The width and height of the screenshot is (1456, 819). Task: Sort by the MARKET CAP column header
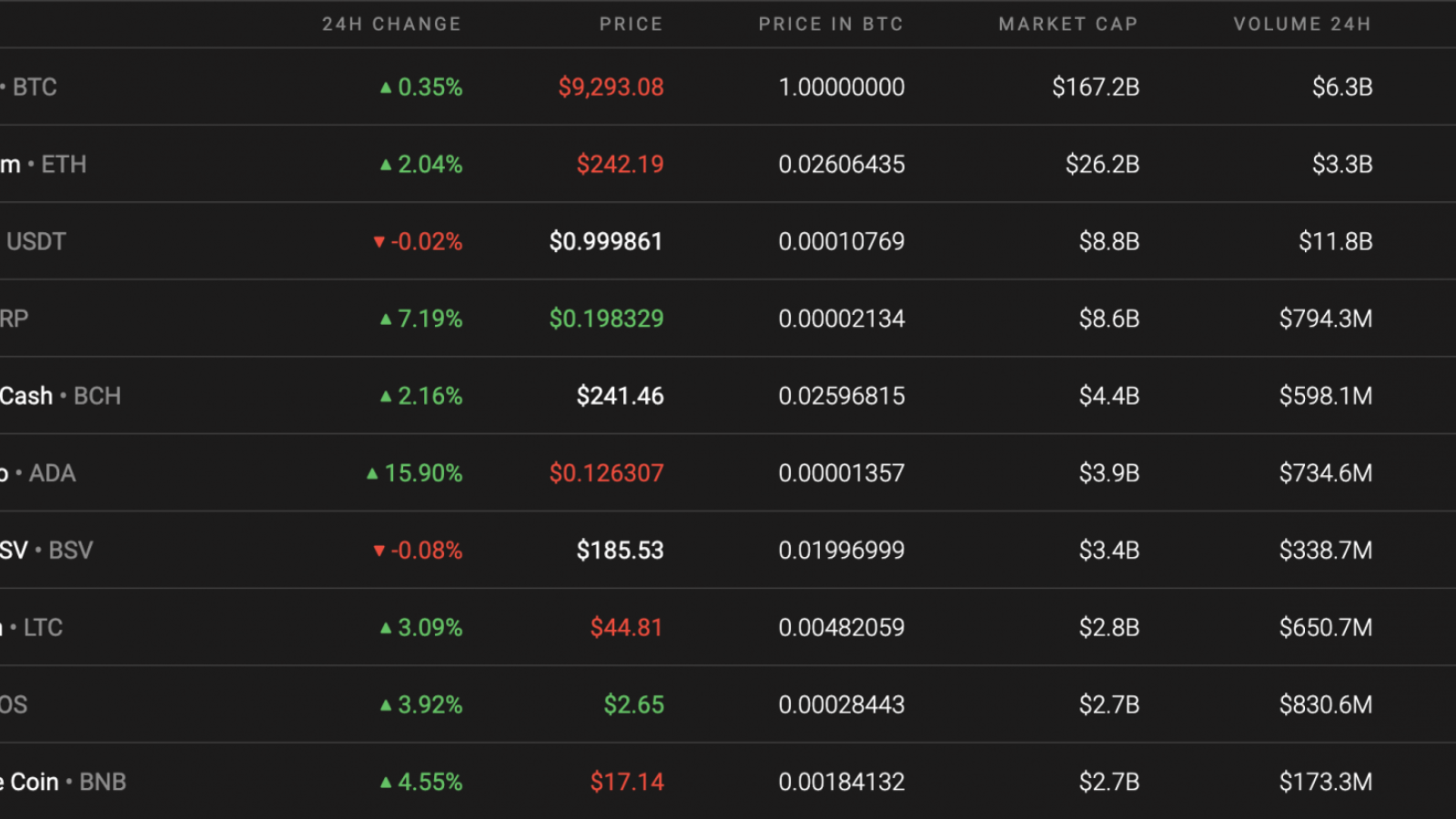pyautogui.click(x=1068, y=25)
